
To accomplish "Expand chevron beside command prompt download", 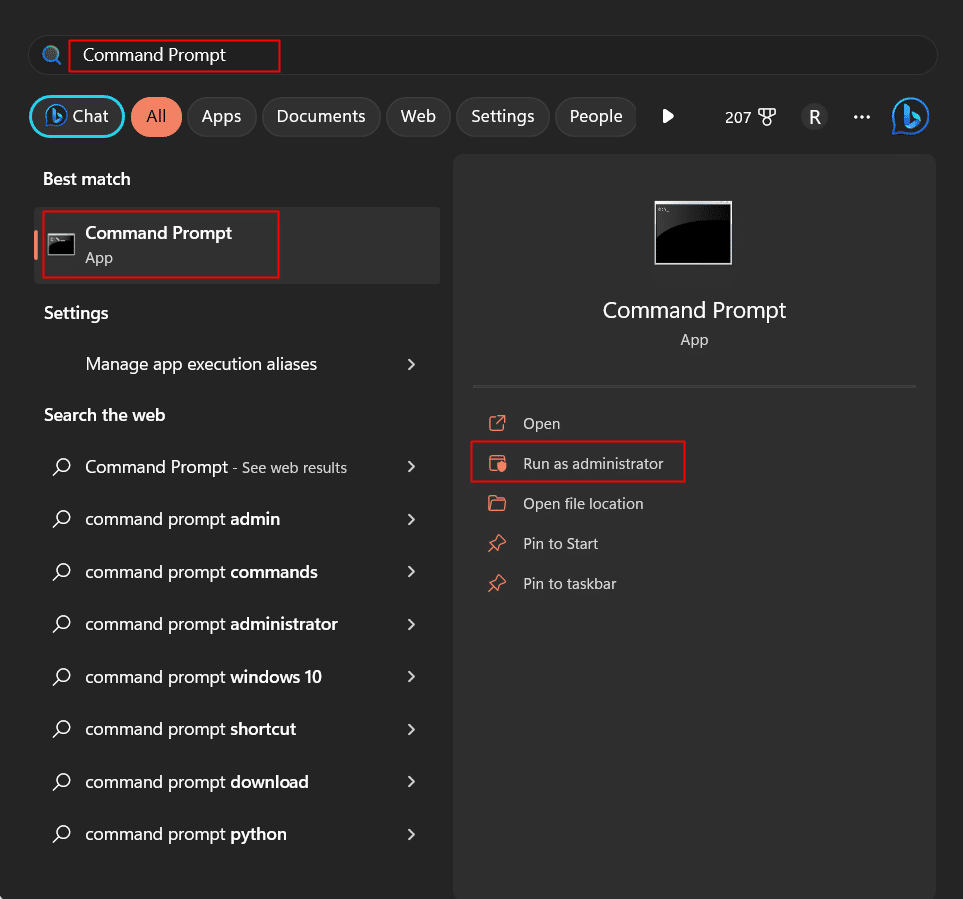I will pyautogui.click(x=411, y=782).
